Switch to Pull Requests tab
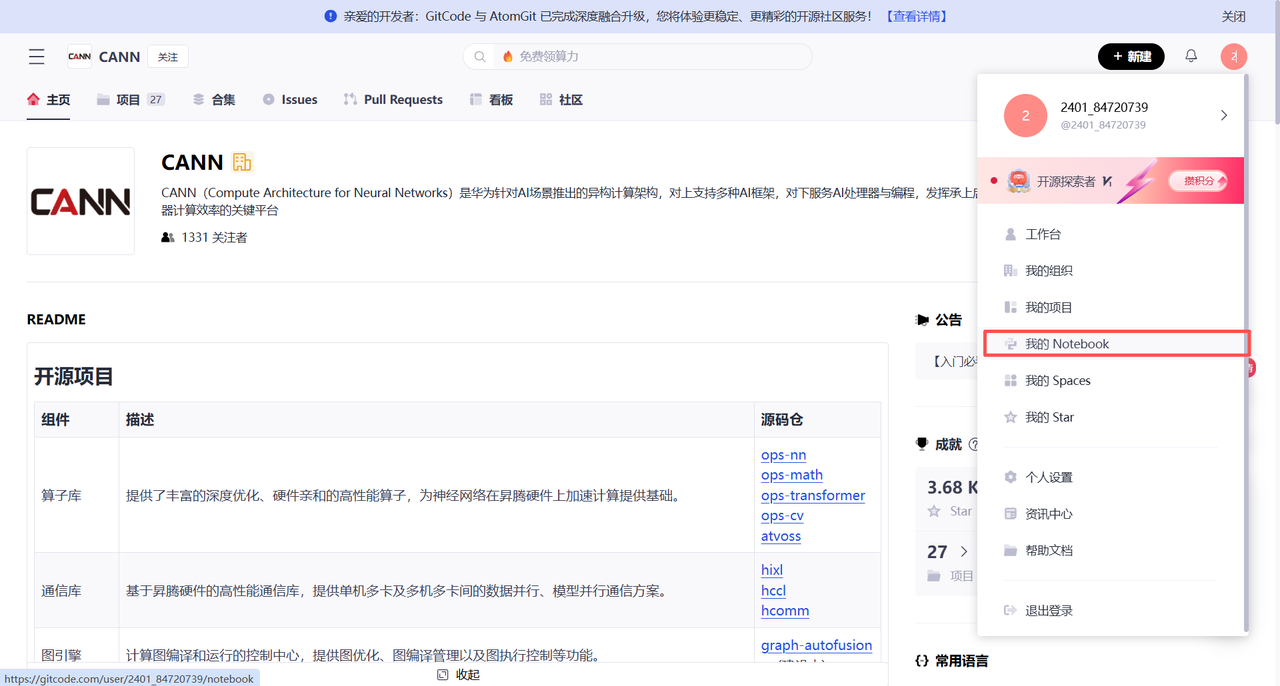The width and height of the screenshot is (1280, 686). point(392,100)
